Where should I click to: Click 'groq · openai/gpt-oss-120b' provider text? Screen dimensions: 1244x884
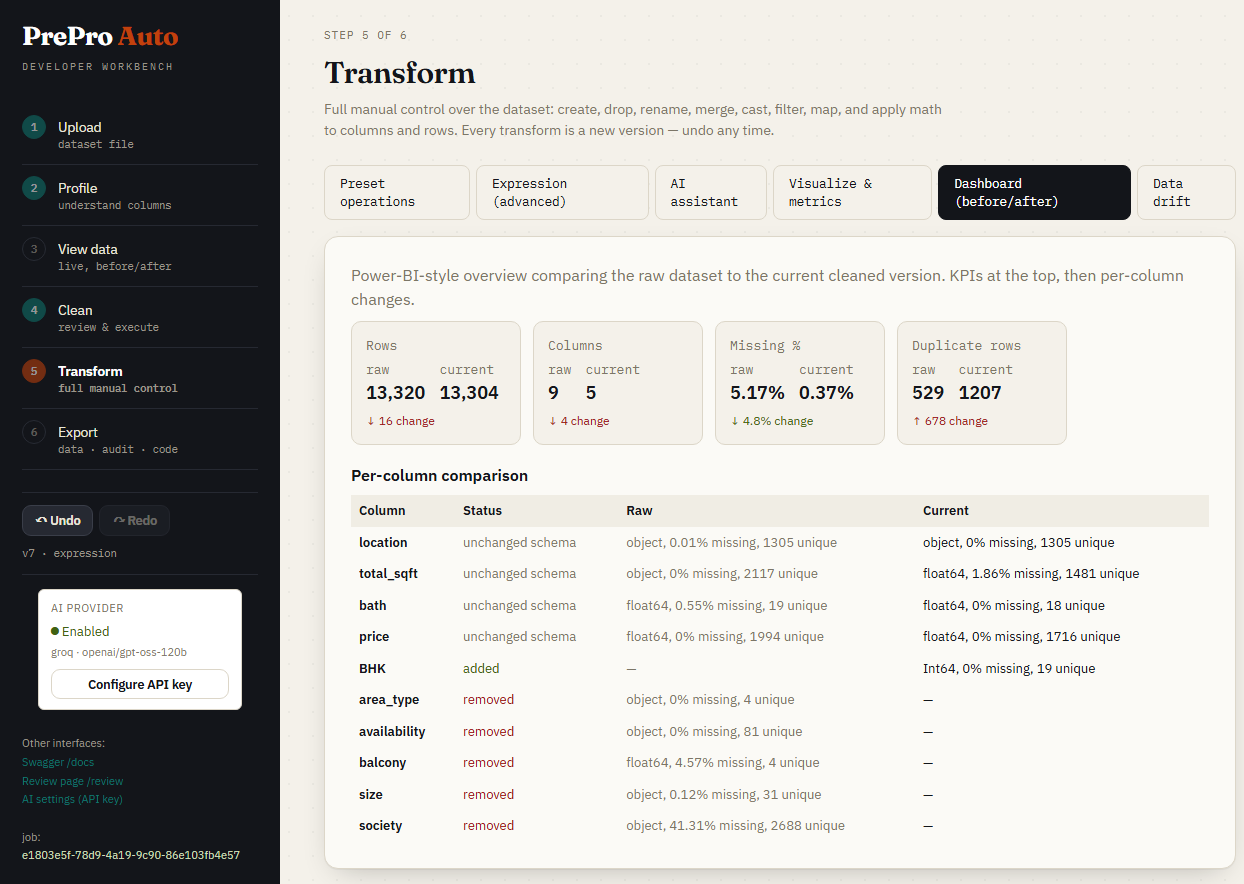click(119, 652)
